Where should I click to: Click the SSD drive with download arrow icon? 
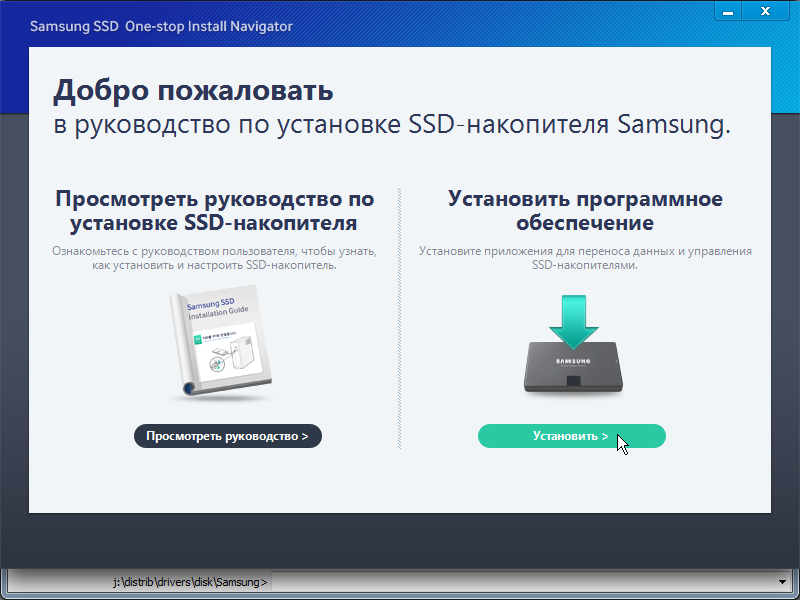(573, 344)
